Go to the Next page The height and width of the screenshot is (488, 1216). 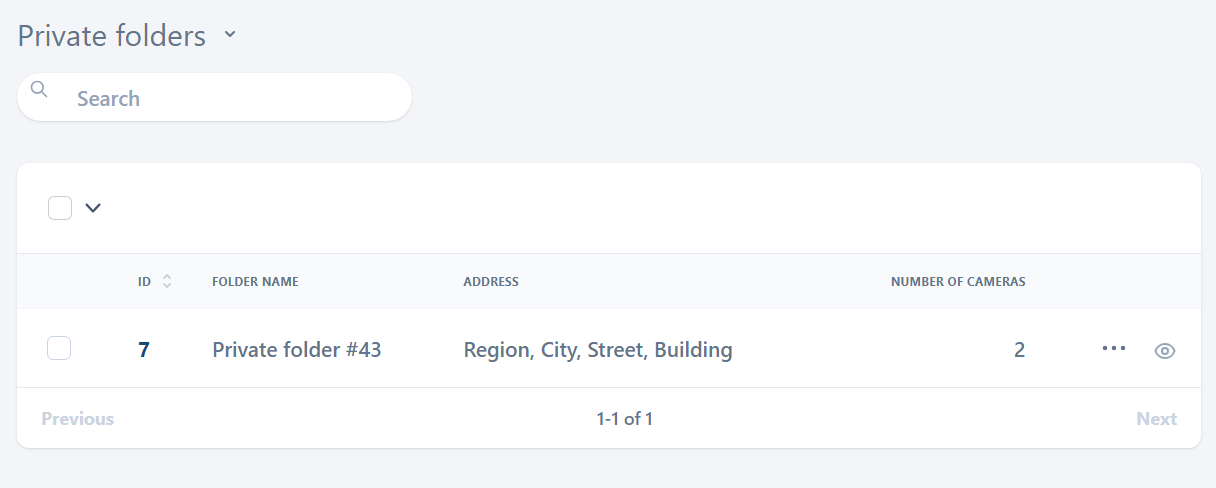click(x=1156, y=419)
